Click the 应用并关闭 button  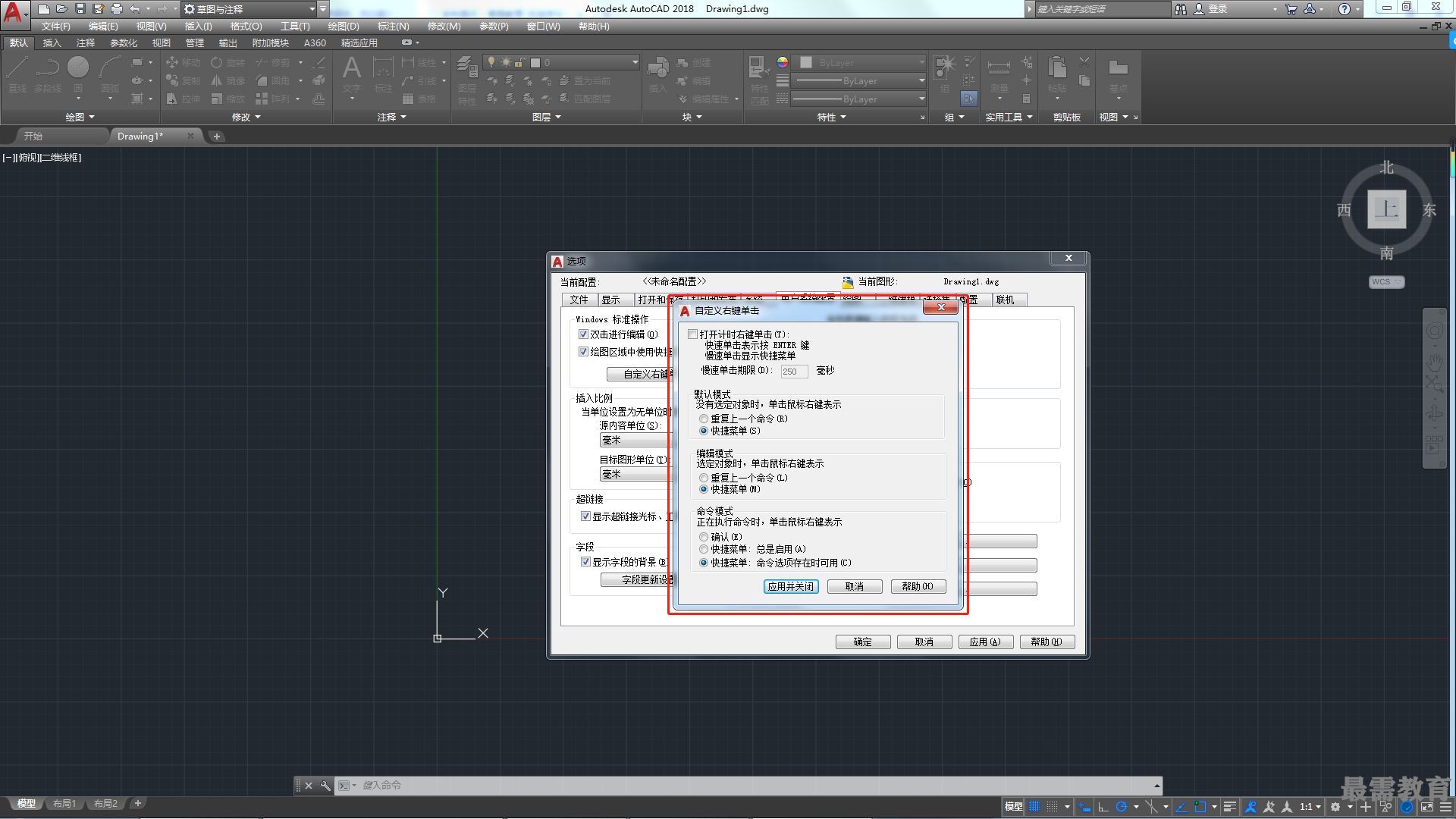[791, 587]
